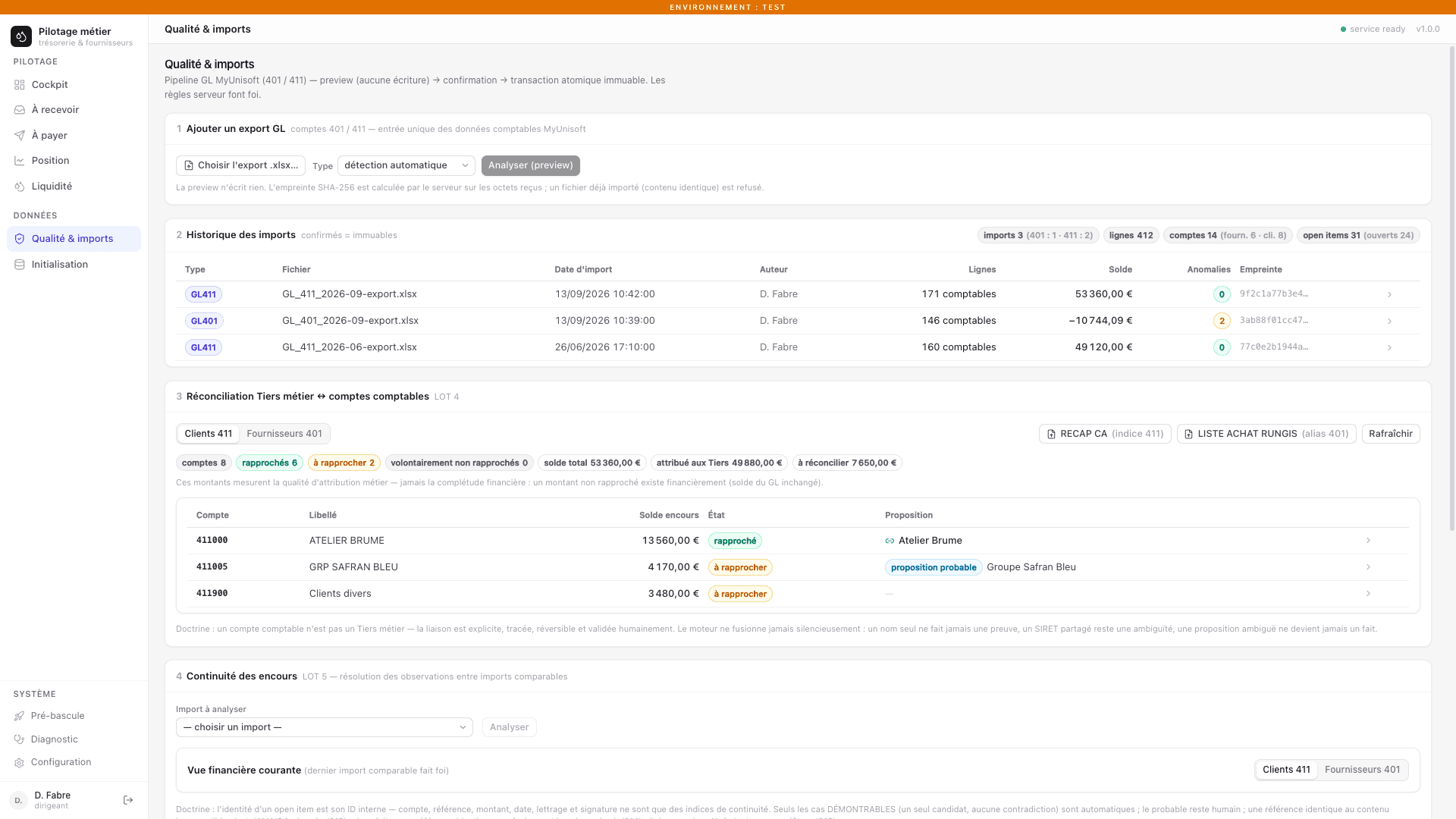Open the choisir un import dropdown

[325, 727]
